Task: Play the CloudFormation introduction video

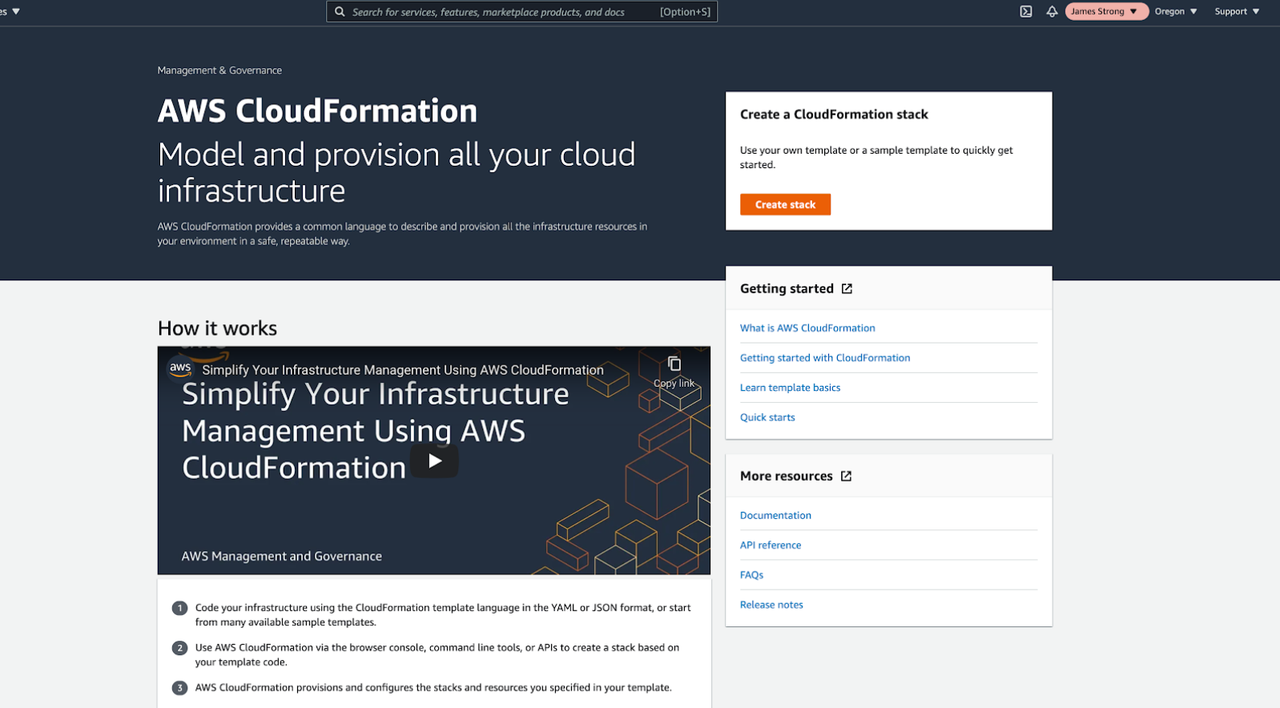Action: [x=434, y=461]
